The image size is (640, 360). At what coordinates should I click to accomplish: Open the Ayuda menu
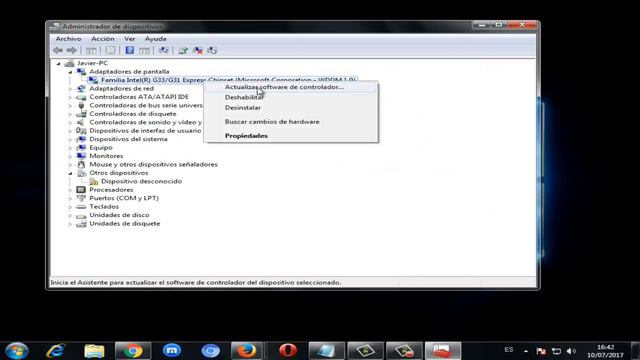[x=156, y=39]
